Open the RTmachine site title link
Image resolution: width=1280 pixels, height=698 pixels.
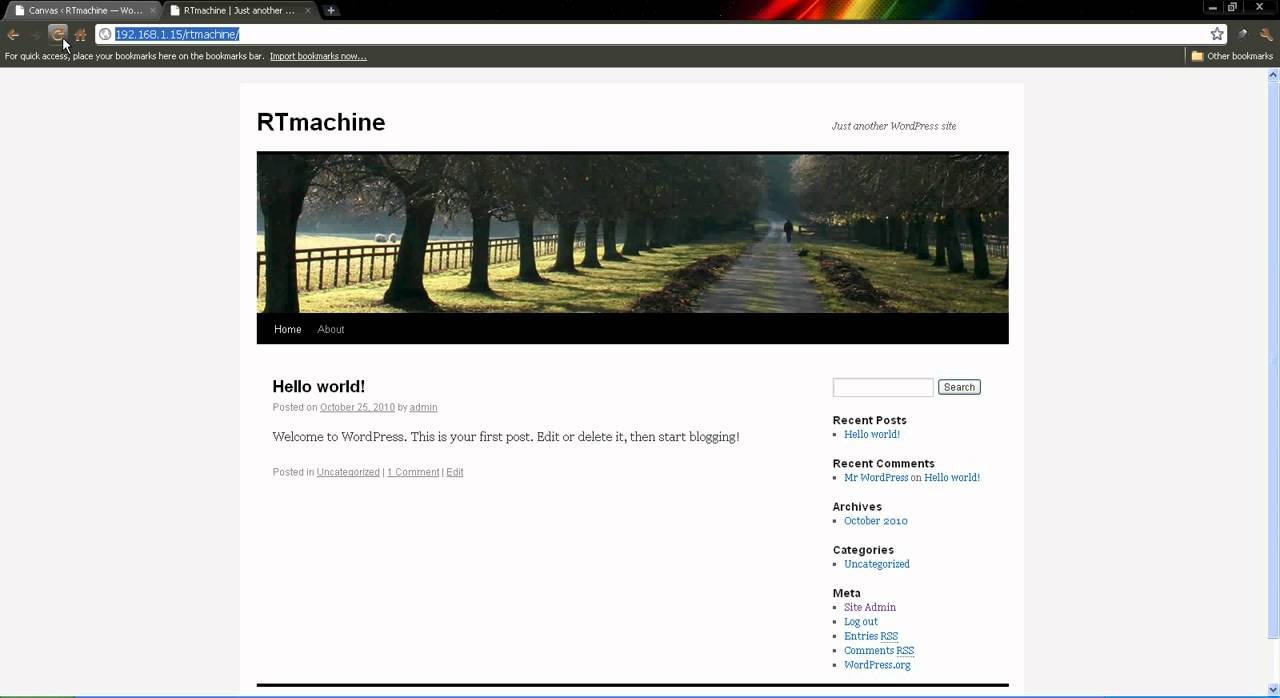tap(321, 122)
